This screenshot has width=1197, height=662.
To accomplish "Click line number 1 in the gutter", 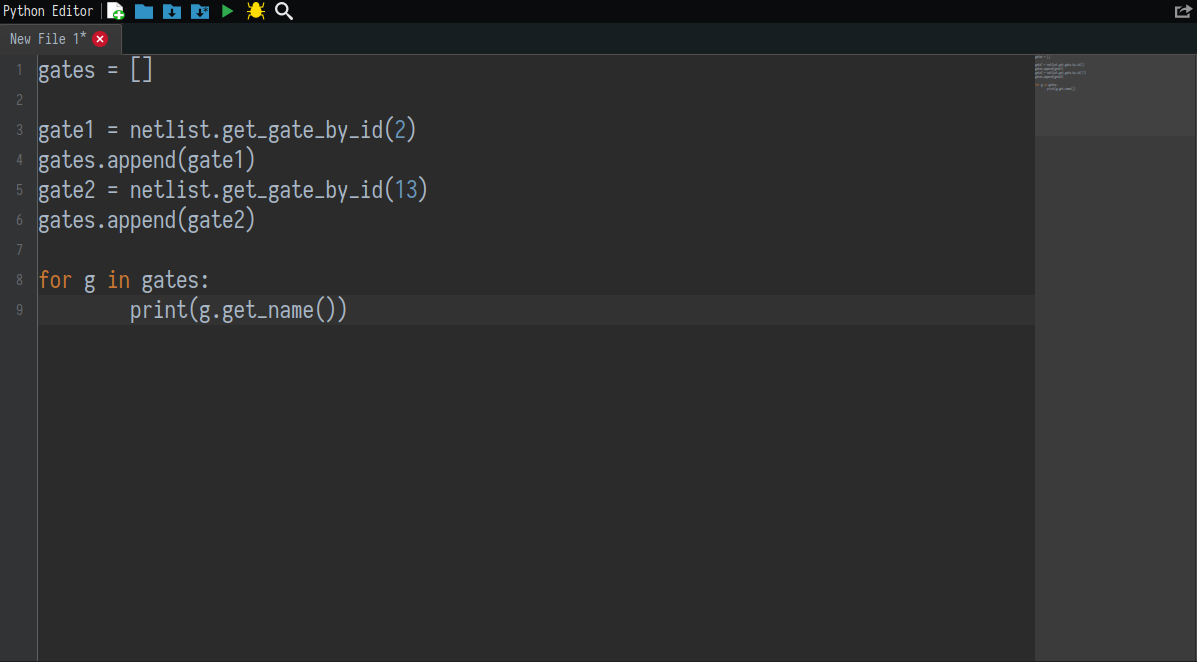I will pyautogui.click(x=18, y=69).
